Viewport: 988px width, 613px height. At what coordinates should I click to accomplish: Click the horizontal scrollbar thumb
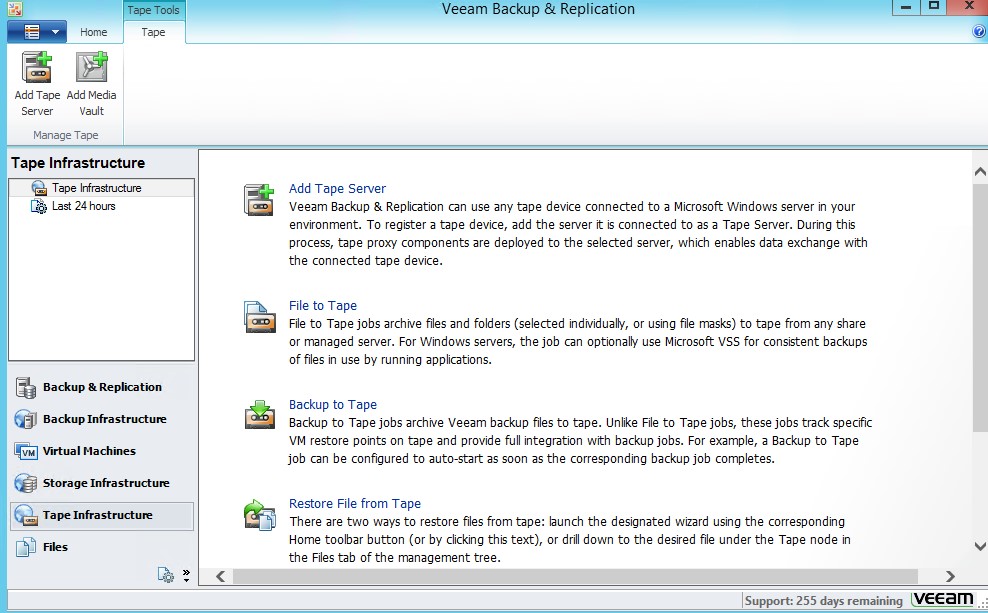[x=575, y=576]
